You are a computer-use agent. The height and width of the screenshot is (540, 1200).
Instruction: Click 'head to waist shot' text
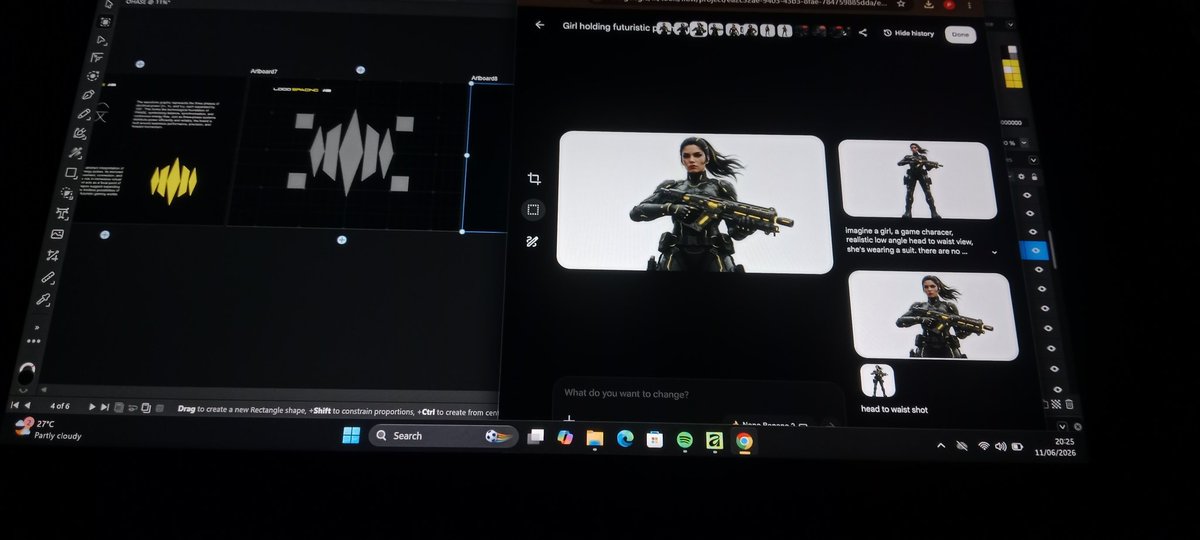(895, 409)
